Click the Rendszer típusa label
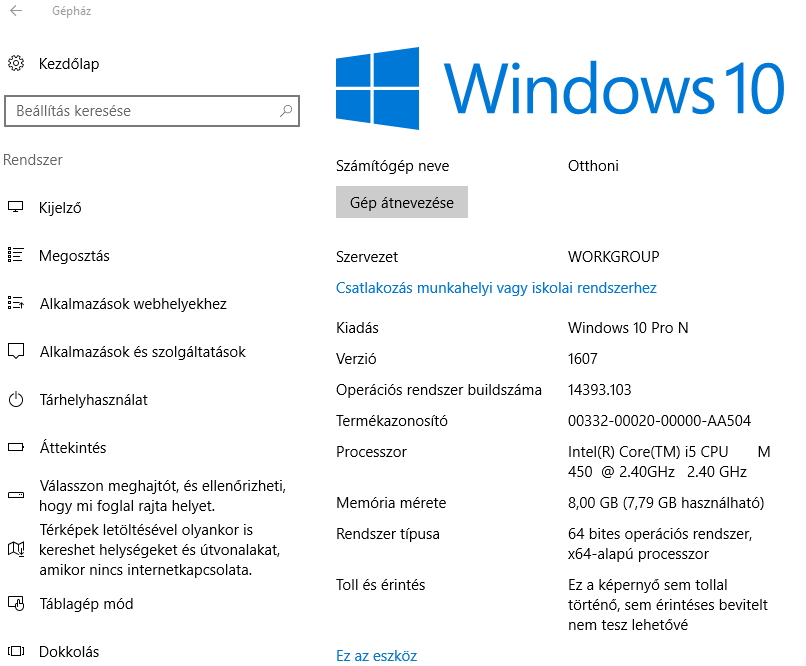Screen dimensions: 806x666 pos(388,534)
